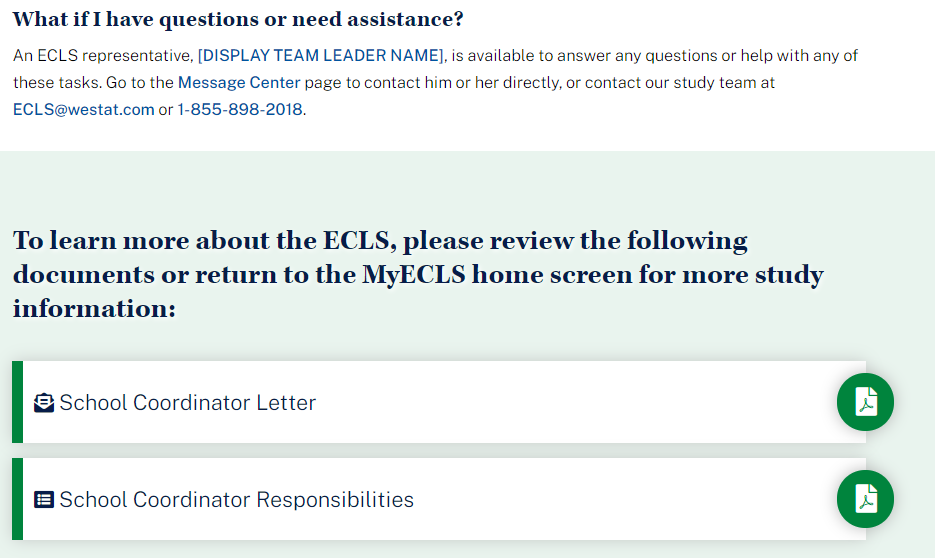
Task: Select the School Coordinator Responsibilities title text
Action: point(236,500)
